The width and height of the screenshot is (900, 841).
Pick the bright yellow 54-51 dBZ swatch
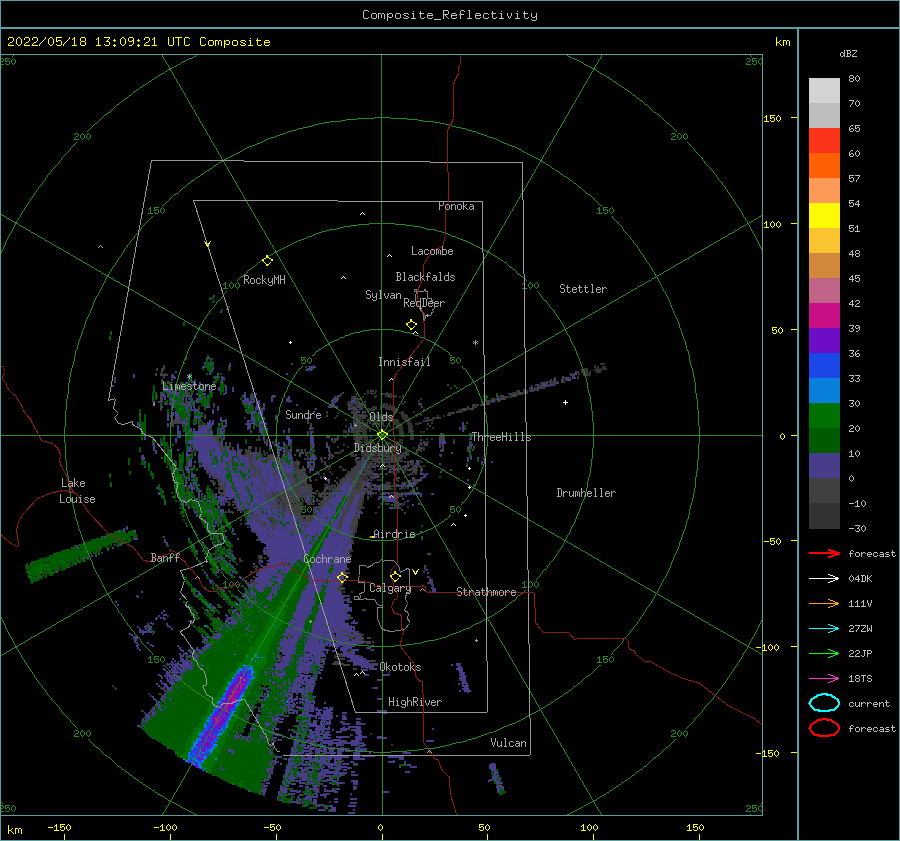(824, 216)
